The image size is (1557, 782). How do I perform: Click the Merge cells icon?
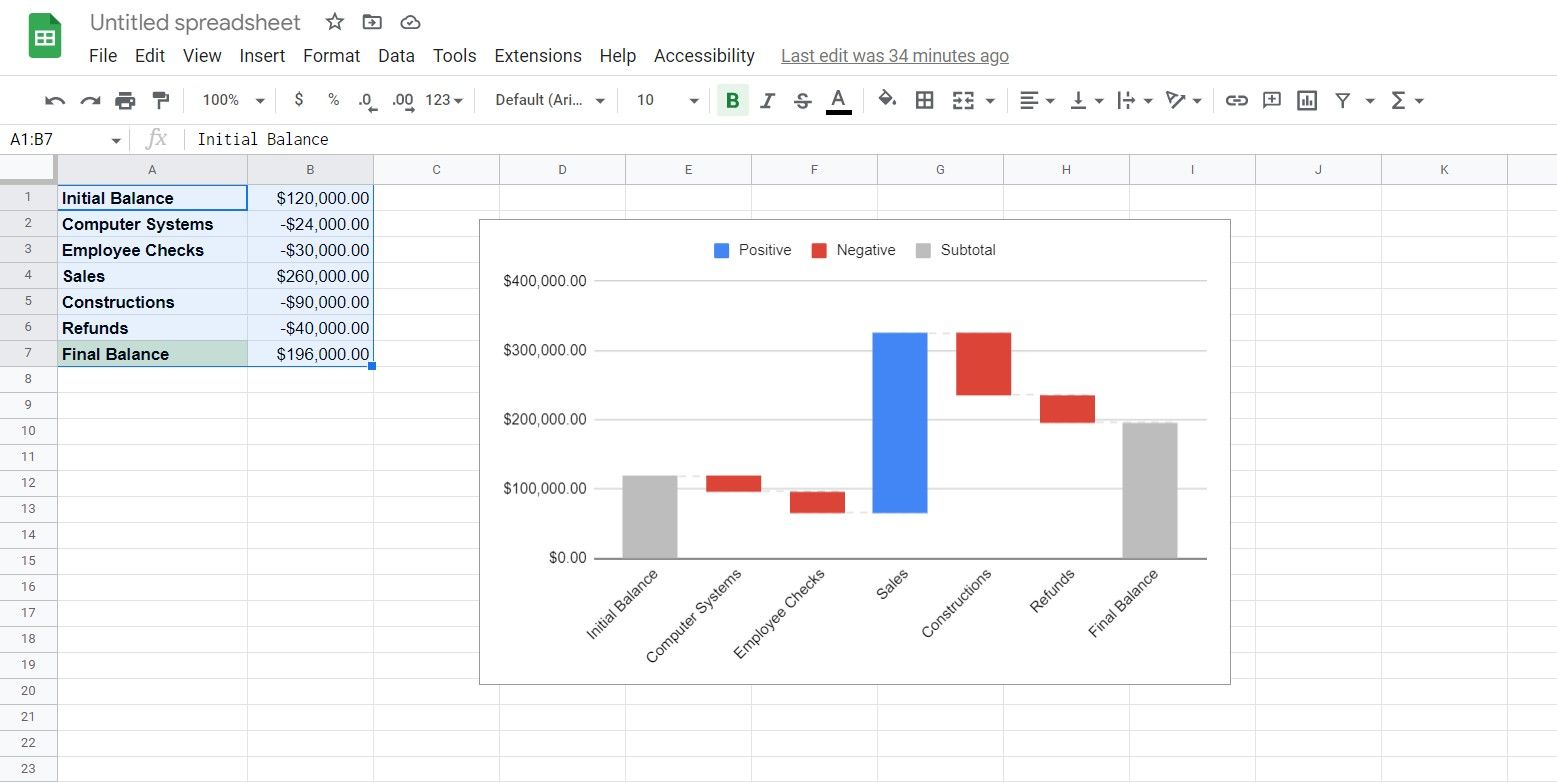pos(963,100)
